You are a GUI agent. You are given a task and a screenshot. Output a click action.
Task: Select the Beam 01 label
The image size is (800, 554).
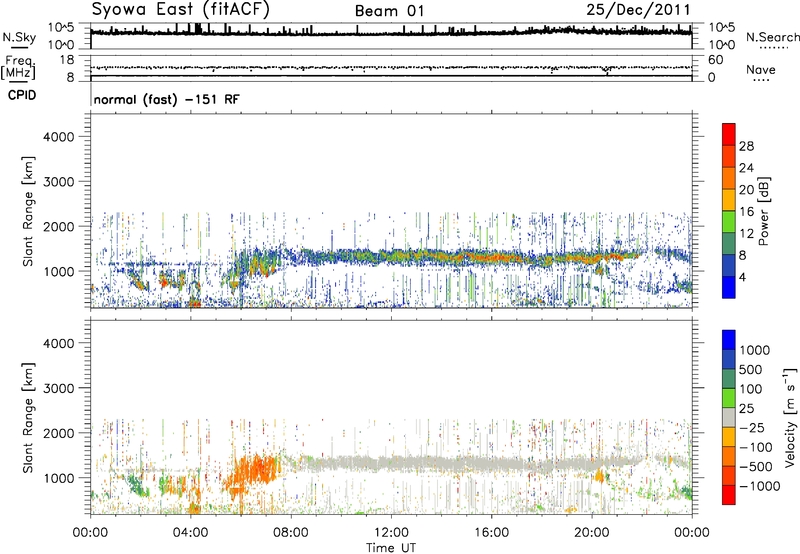pyautogui.click(x=389, y=11)
